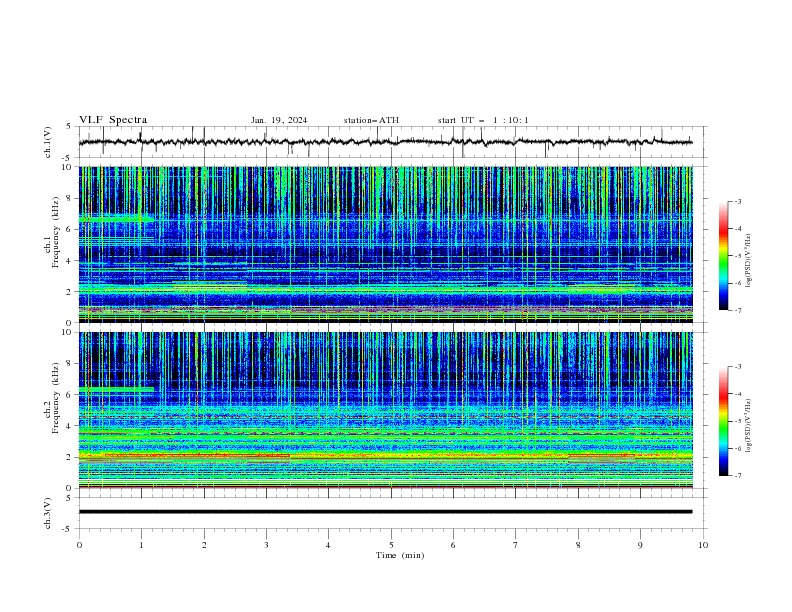Click time axis tick "9" at bottom
Screen dimensions: 792x612
click(x=640, y=545)
